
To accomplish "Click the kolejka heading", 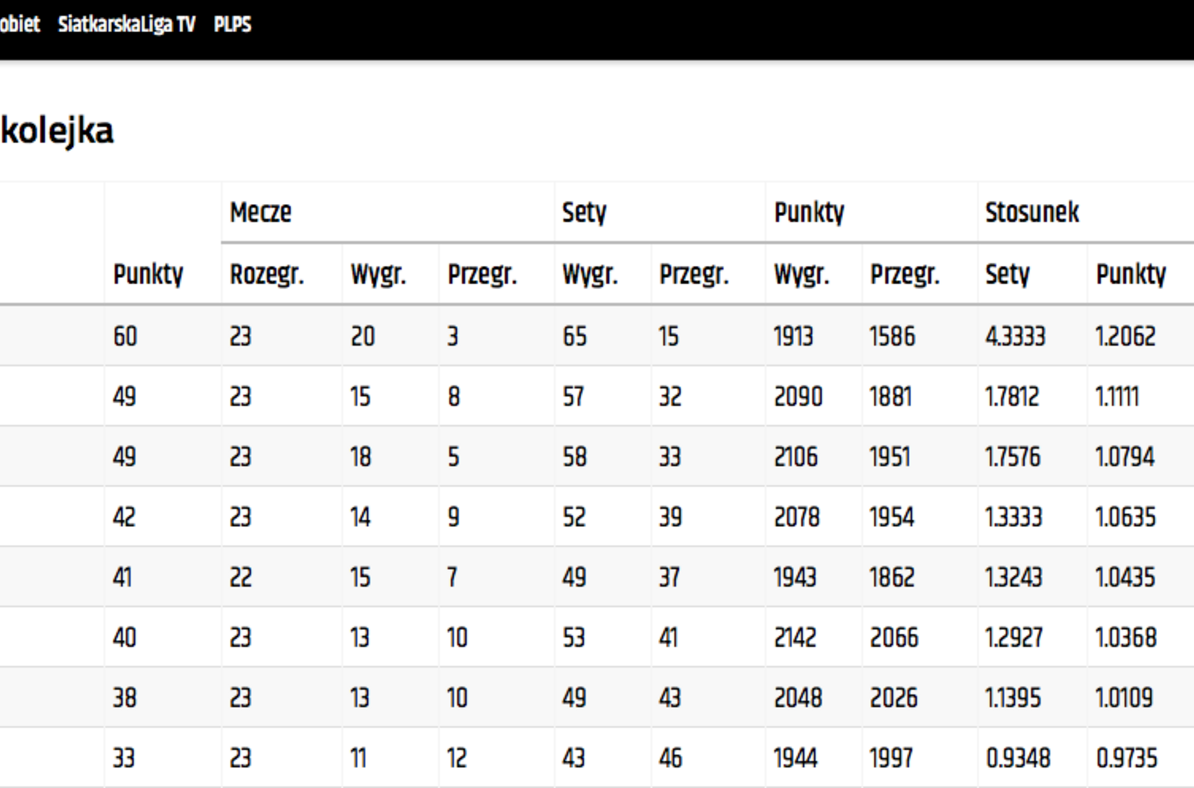I will [x=57, y=130].
